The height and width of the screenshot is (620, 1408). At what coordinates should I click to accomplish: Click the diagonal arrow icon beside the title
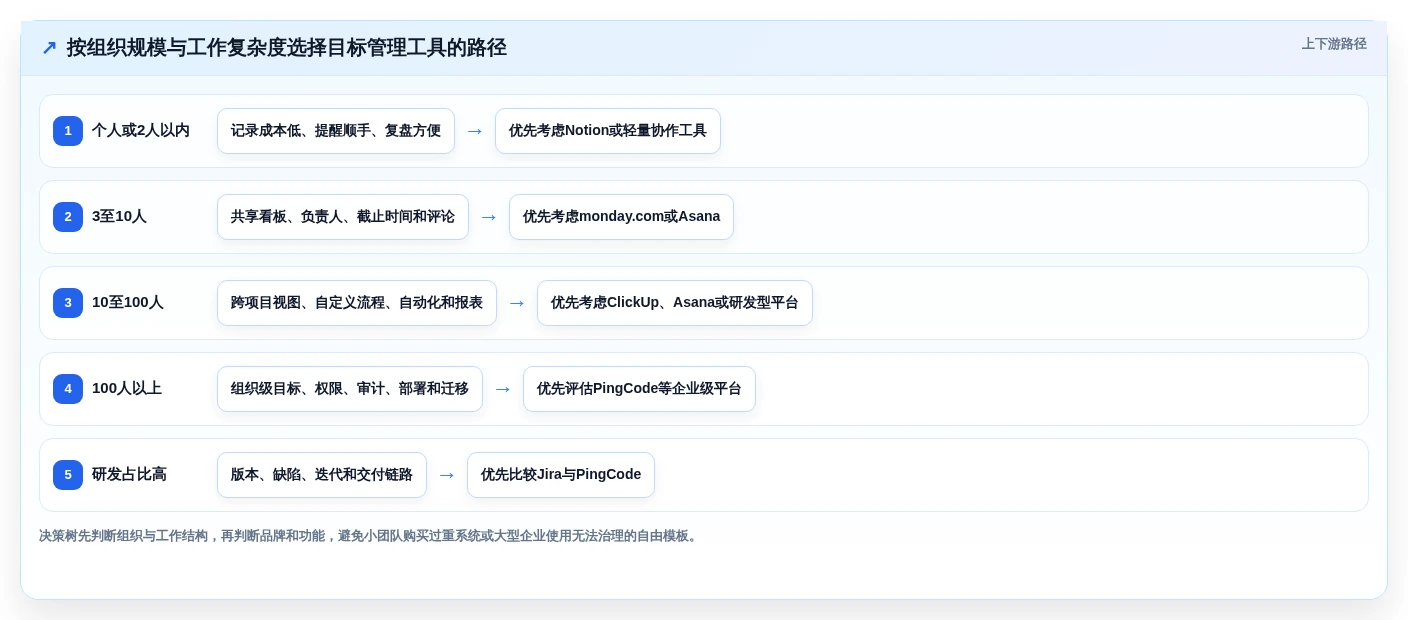click(49, 48)
